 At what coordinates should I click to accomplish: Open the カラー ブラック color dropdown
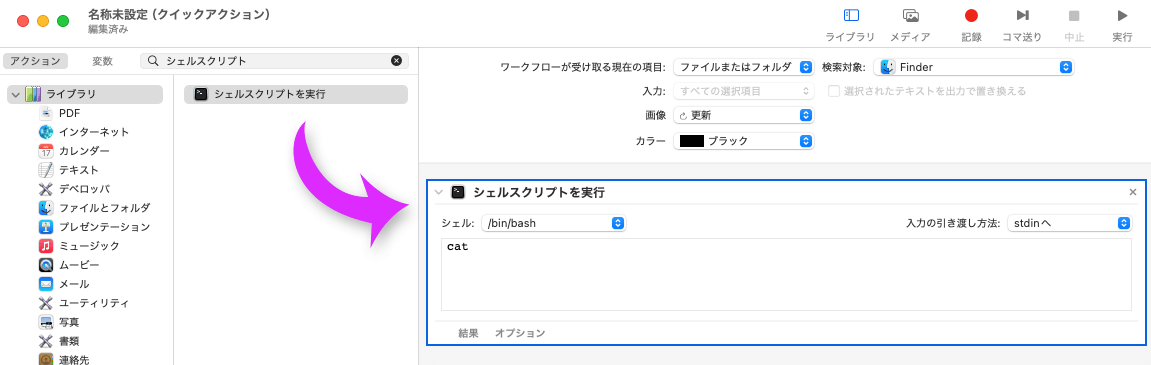(x=743, y=141)
